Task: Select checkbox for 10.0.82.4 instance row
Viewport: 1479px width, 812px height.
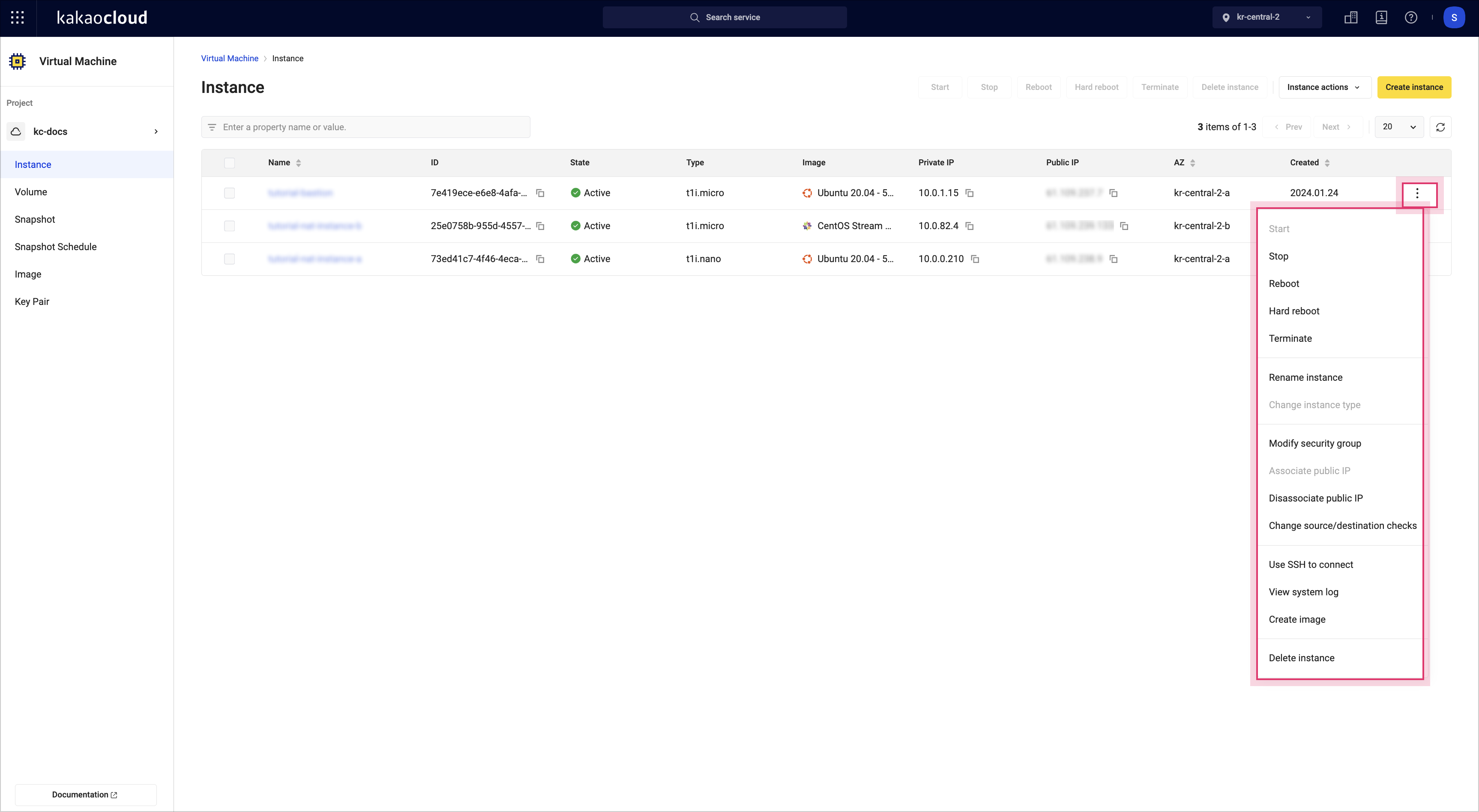Action: tap(229, 226)
